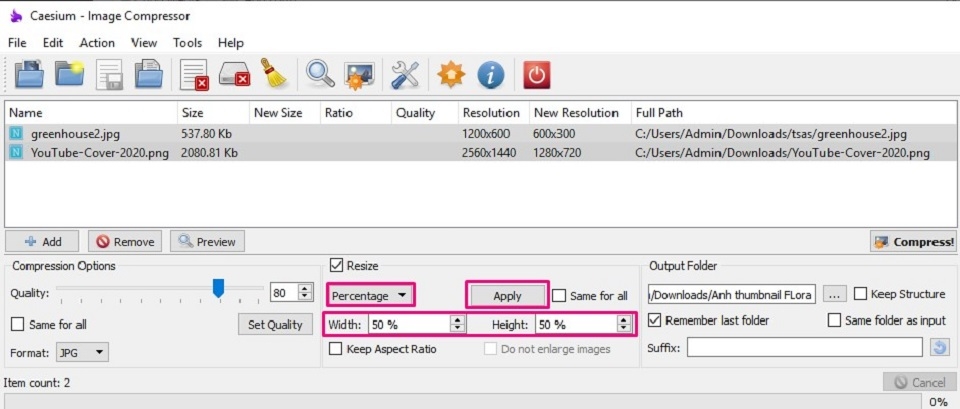Enable Same for all under Quality
This screenshot has width=960, height=409.
18,324
